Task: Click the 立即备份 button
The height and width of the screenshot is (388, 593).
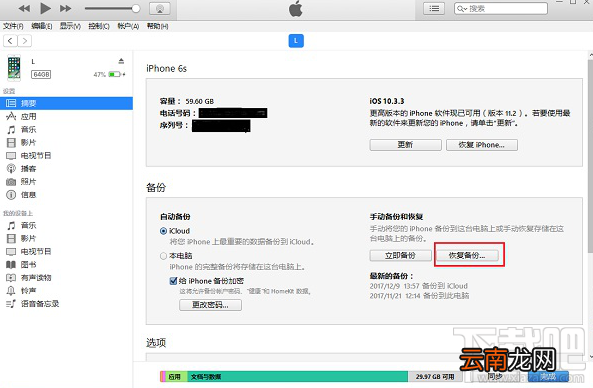Action: (x=401, y=256)
